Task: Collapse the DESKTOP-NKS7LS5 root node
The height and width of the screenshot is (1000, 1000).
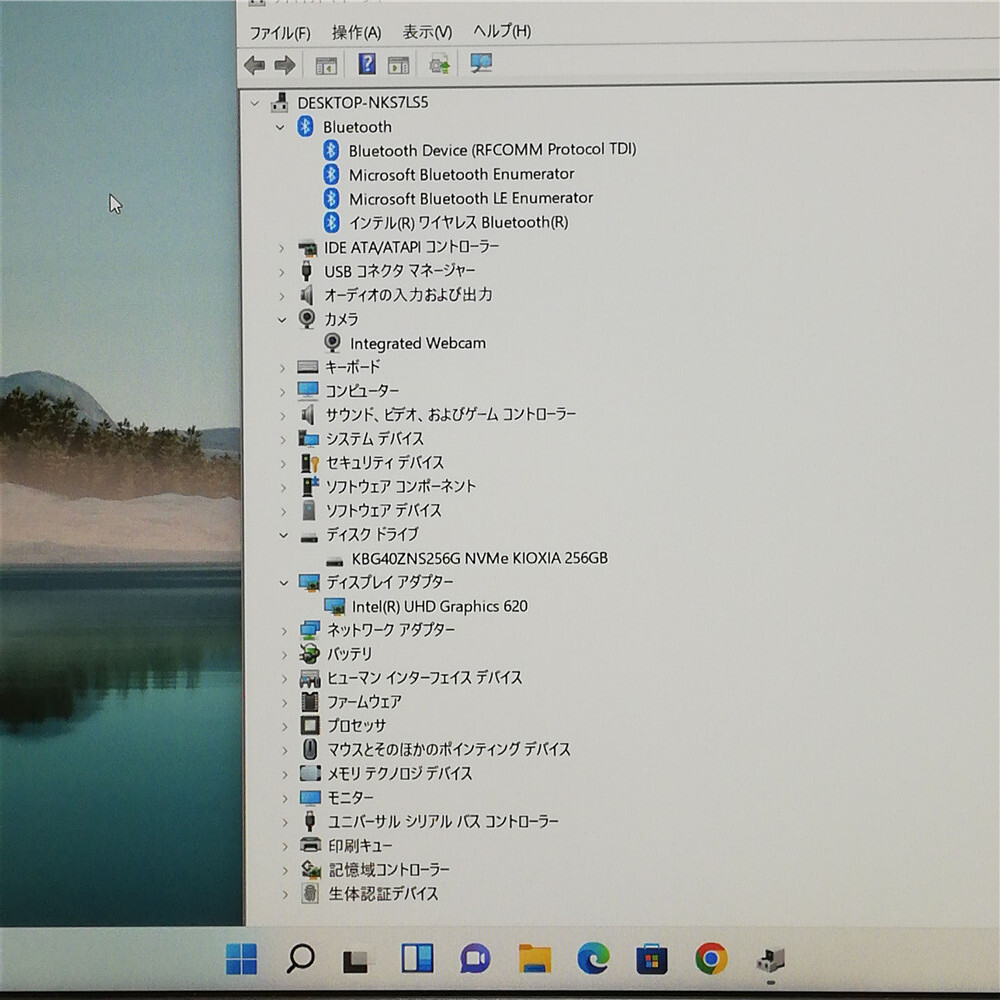Action: click(x=254, y=103)
